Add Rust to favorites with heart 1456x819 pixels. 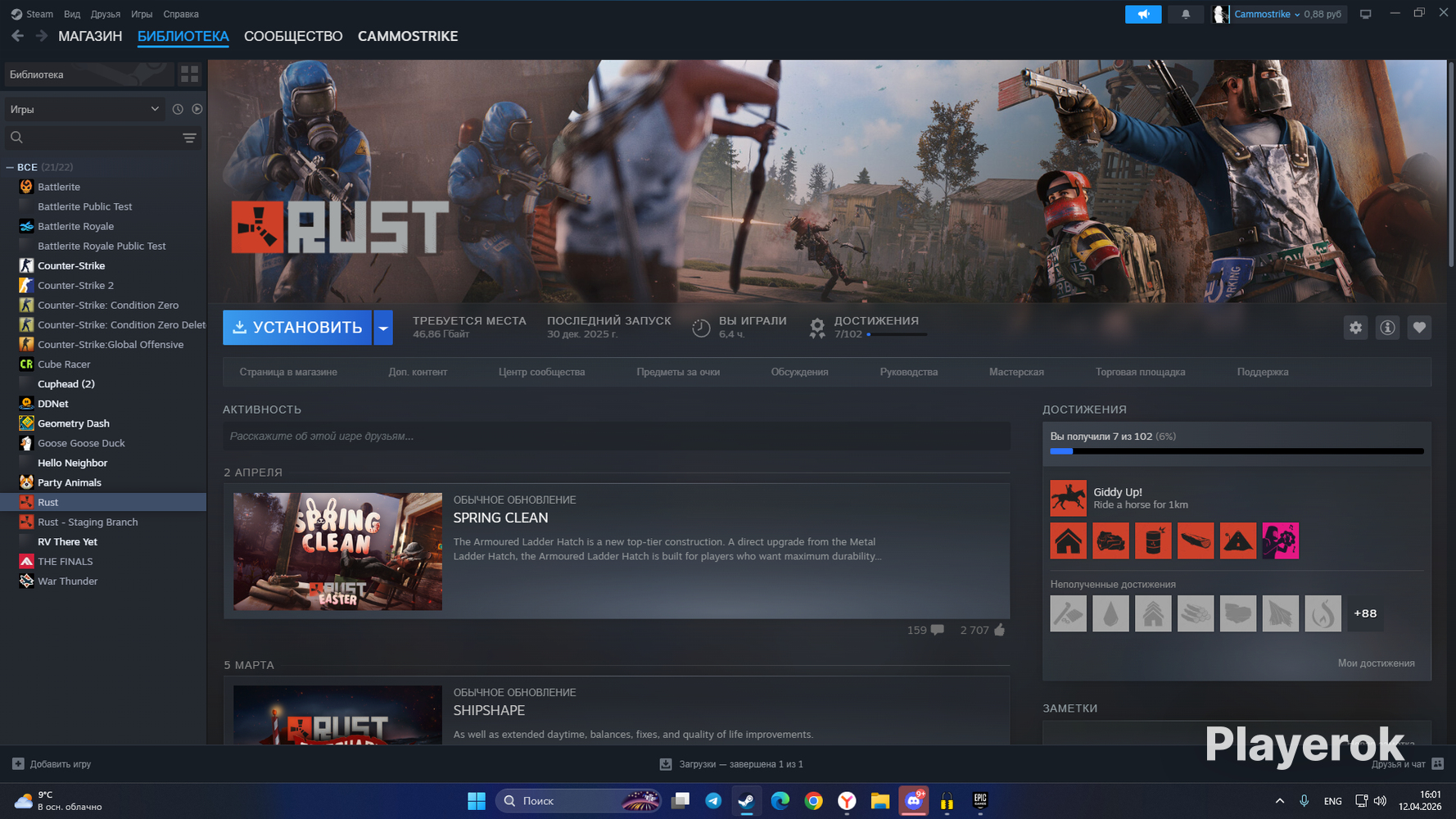point(1419,328)
